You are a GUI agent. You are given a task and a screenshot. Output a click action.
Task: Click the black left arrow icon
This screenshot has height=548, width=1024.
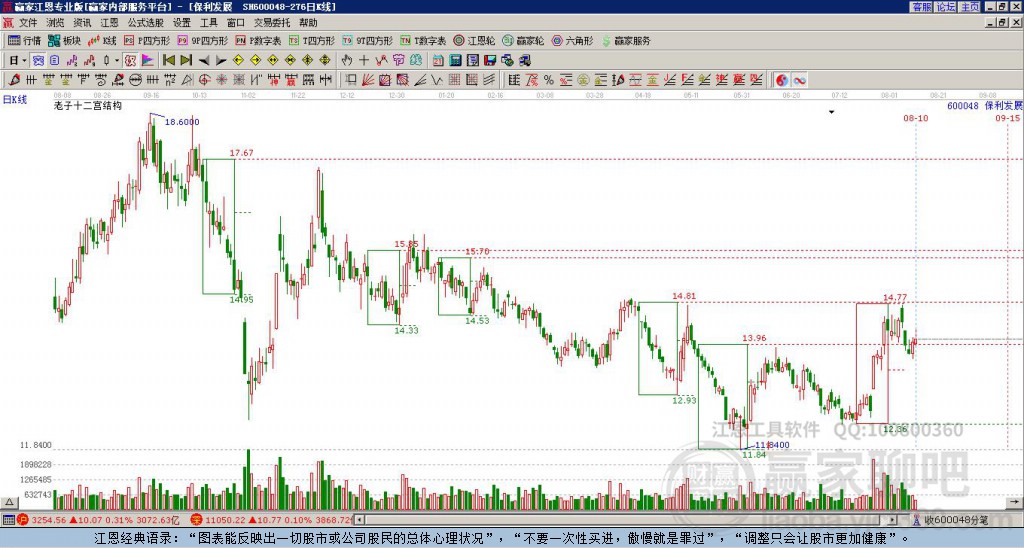point(204,60)
